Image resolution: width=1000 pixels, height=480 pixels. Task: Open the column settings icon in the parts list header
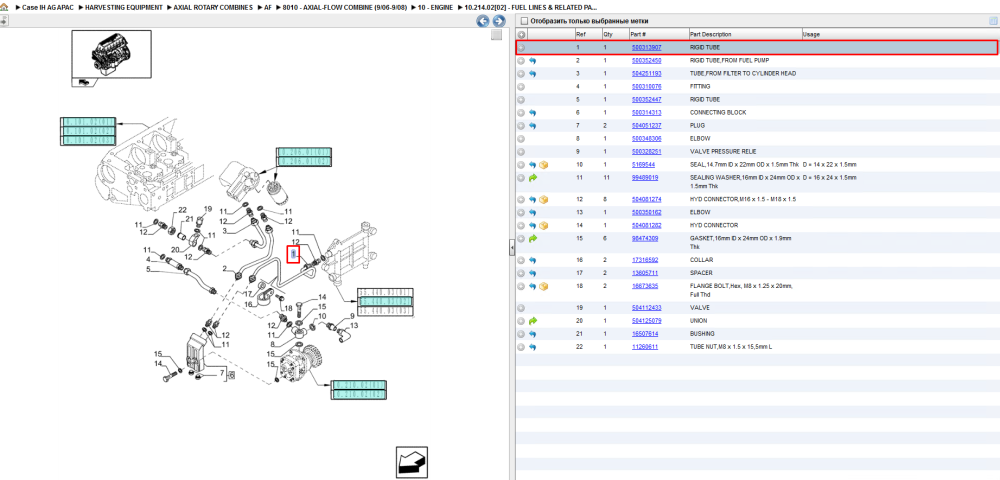click(992, 21)
